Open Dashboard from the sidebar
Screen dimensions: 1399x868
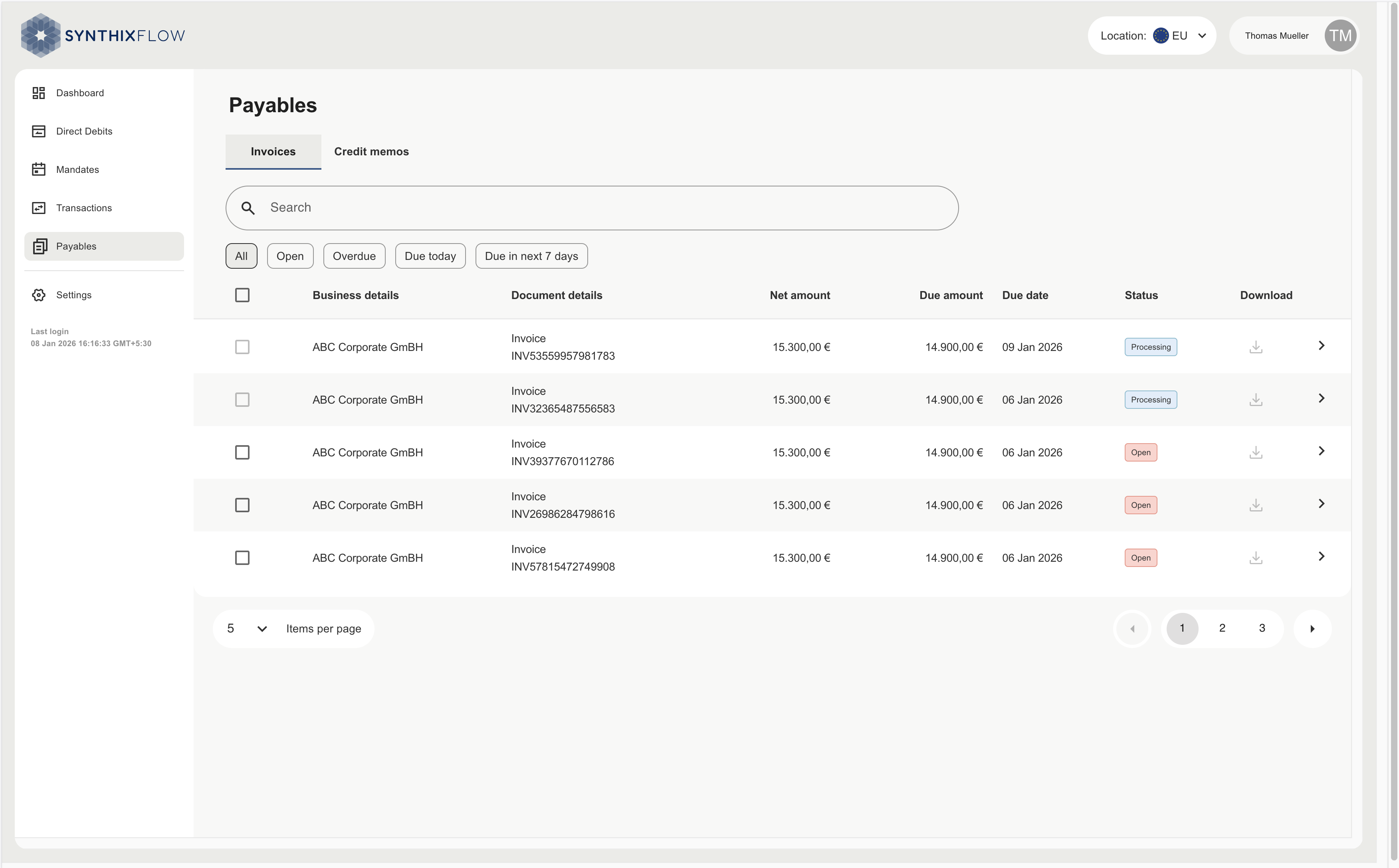tap(104, 93)
